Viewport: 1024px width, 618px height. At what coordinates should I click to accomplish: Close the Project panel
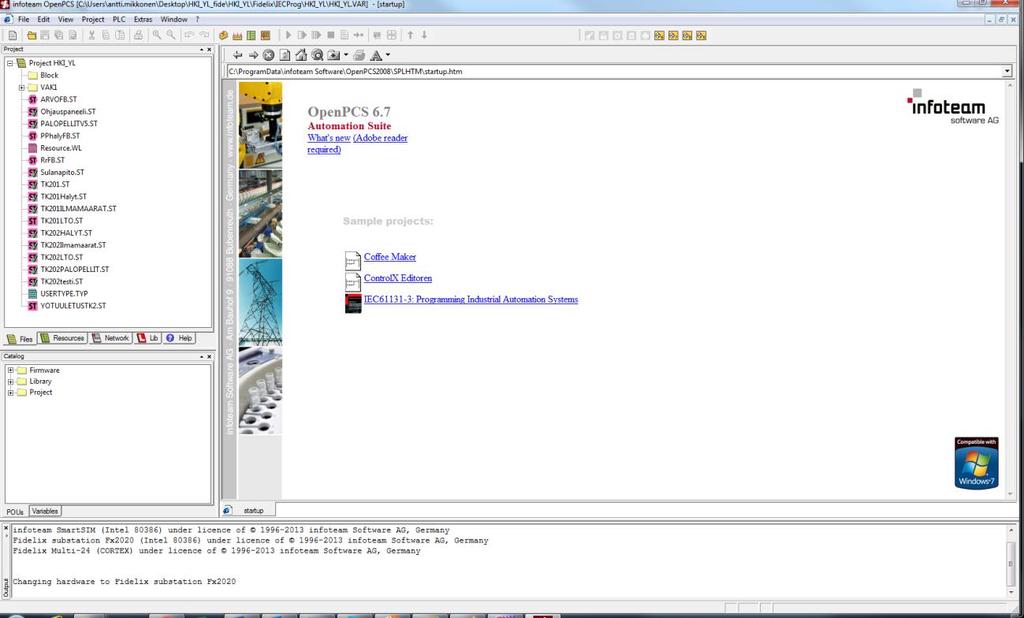[209, 50]
